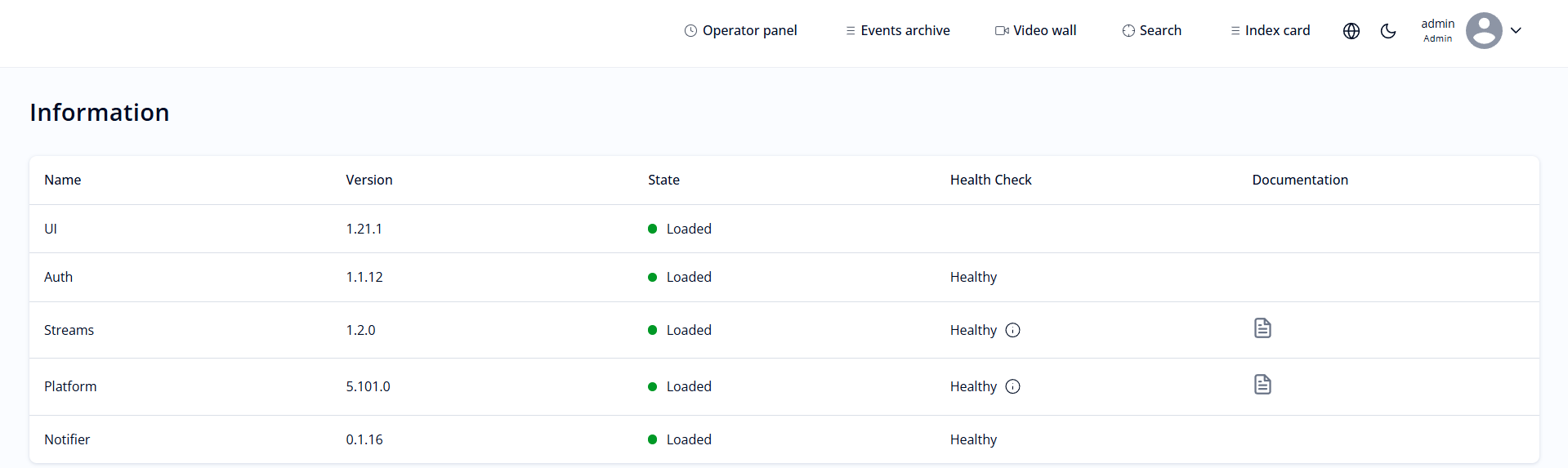Toggle dark mode moon icon
This screenshot has width=1568, height=468.
pos(1388,31)
